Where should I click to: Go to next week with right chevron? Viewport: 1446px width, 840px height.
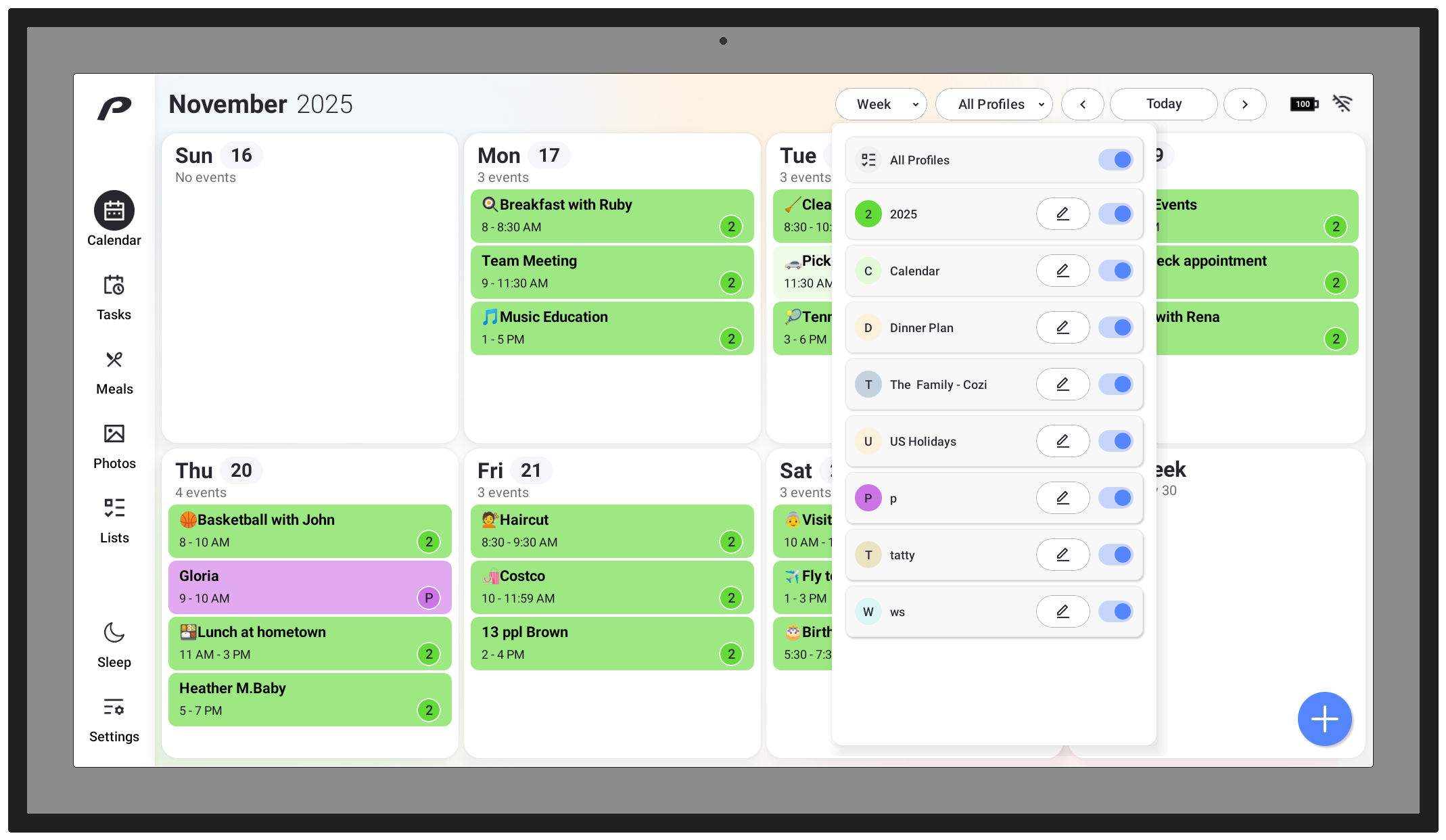coord(1244,104)
